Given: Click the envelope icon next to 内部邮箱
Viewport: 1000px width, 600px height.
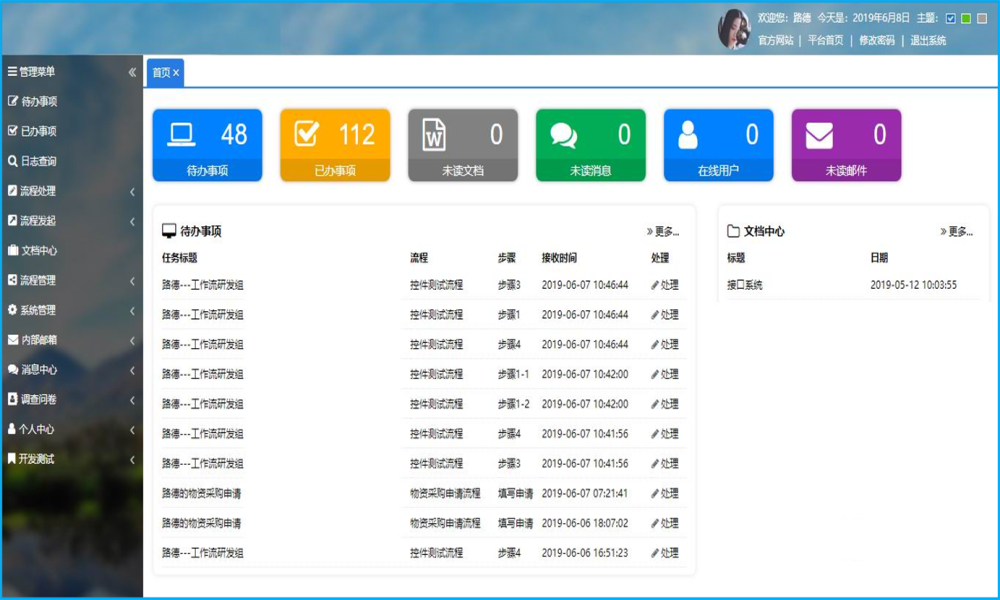Looking at the screenshot, I should (x=13, y=340).
